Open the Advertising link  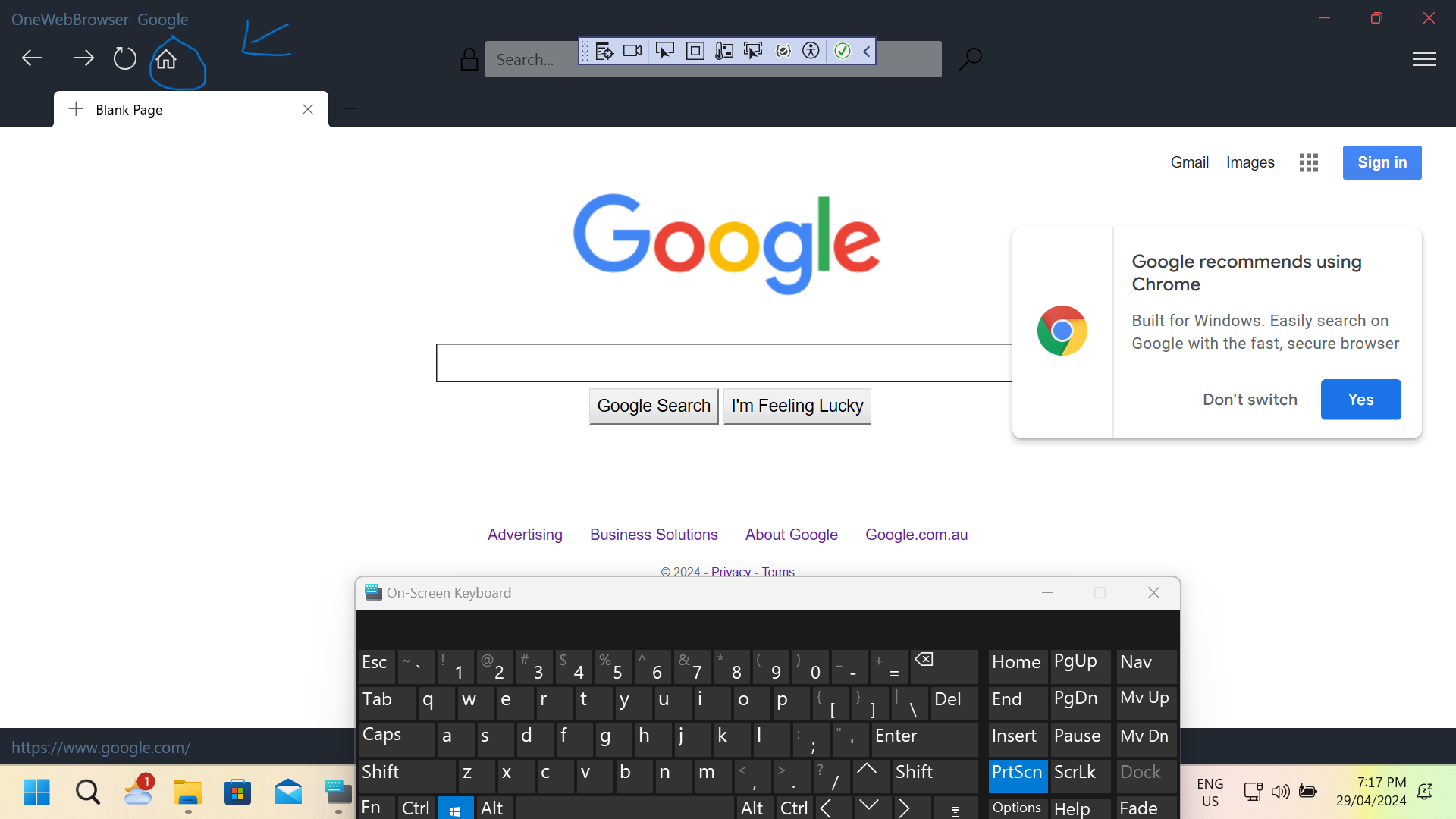pyautogui.click(x=525, y=535)
